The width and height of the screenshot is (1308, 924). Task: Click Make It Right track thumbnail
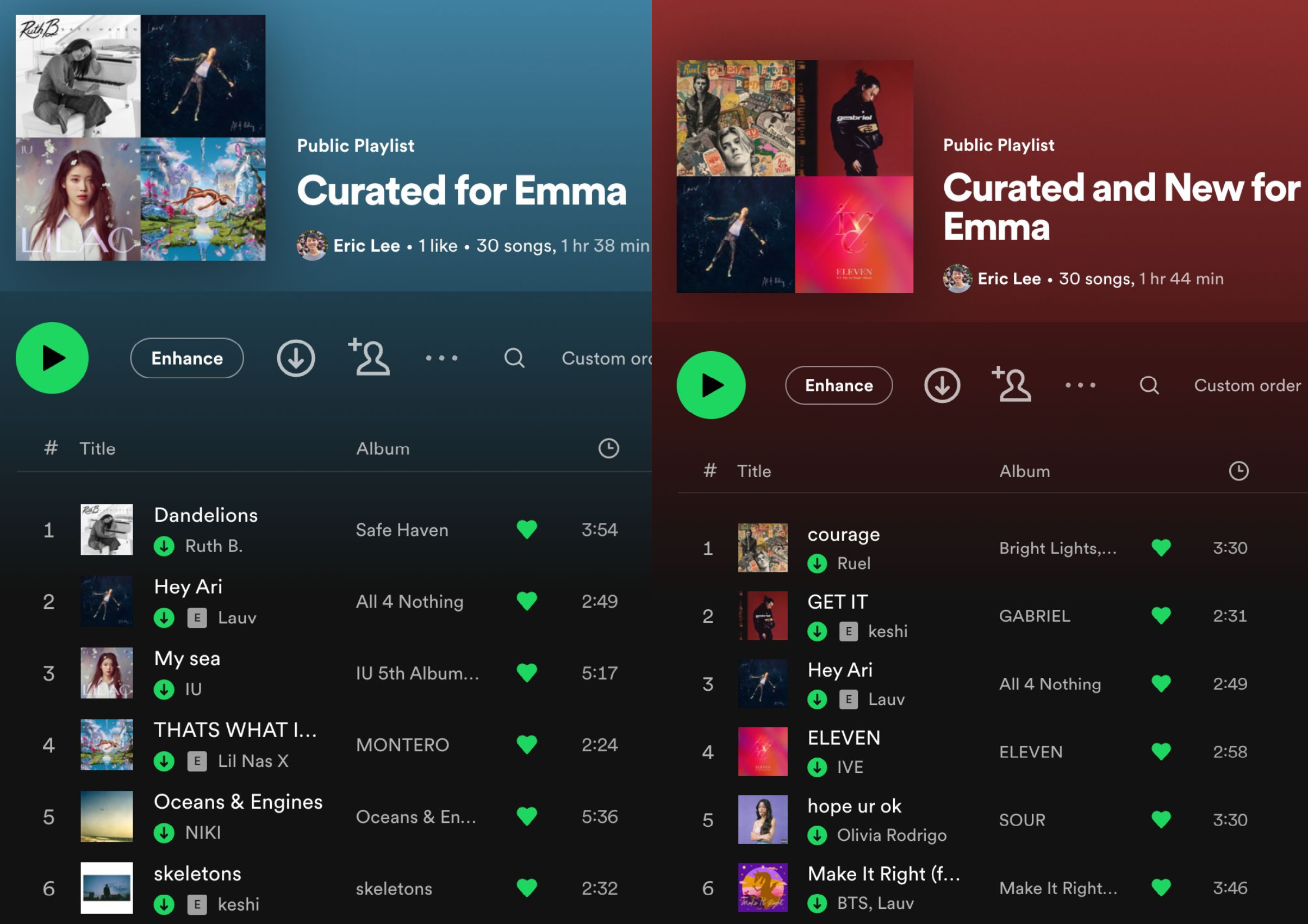(763, 888)
